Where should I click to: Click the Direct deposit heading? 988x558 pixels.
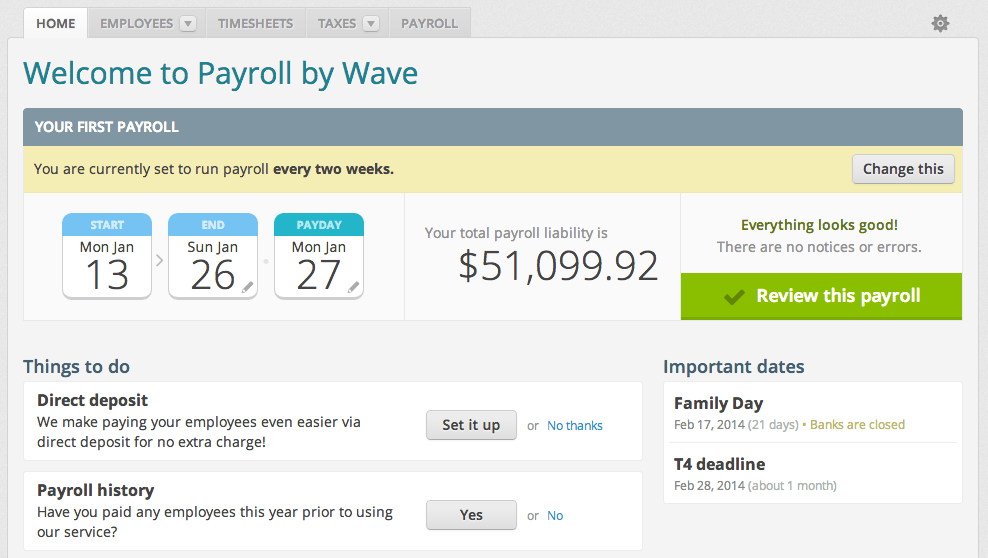pos(92,400)
